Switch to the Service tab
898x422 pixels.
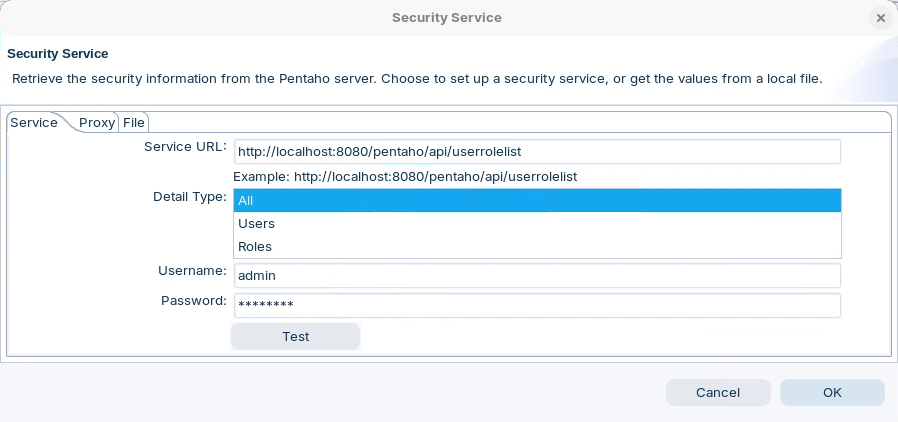(34, 123)
